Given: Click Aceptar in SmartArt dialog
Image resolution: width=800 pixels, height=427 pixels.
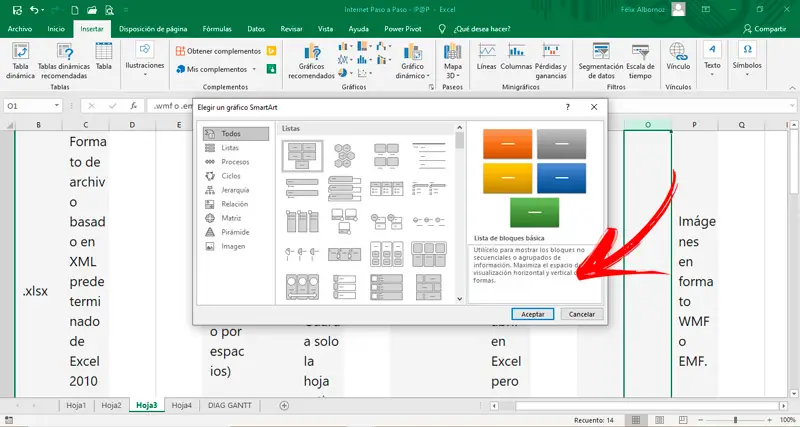Looking at the screenshot, I should 533,314.
